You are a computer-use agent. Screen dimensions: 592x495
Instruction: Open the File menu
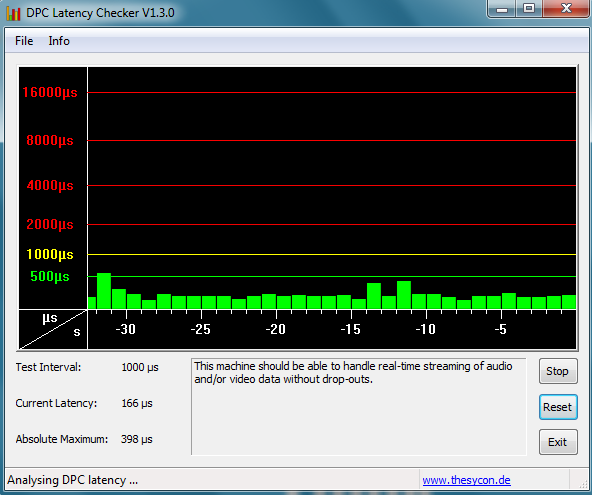click(x=24, y=41)
